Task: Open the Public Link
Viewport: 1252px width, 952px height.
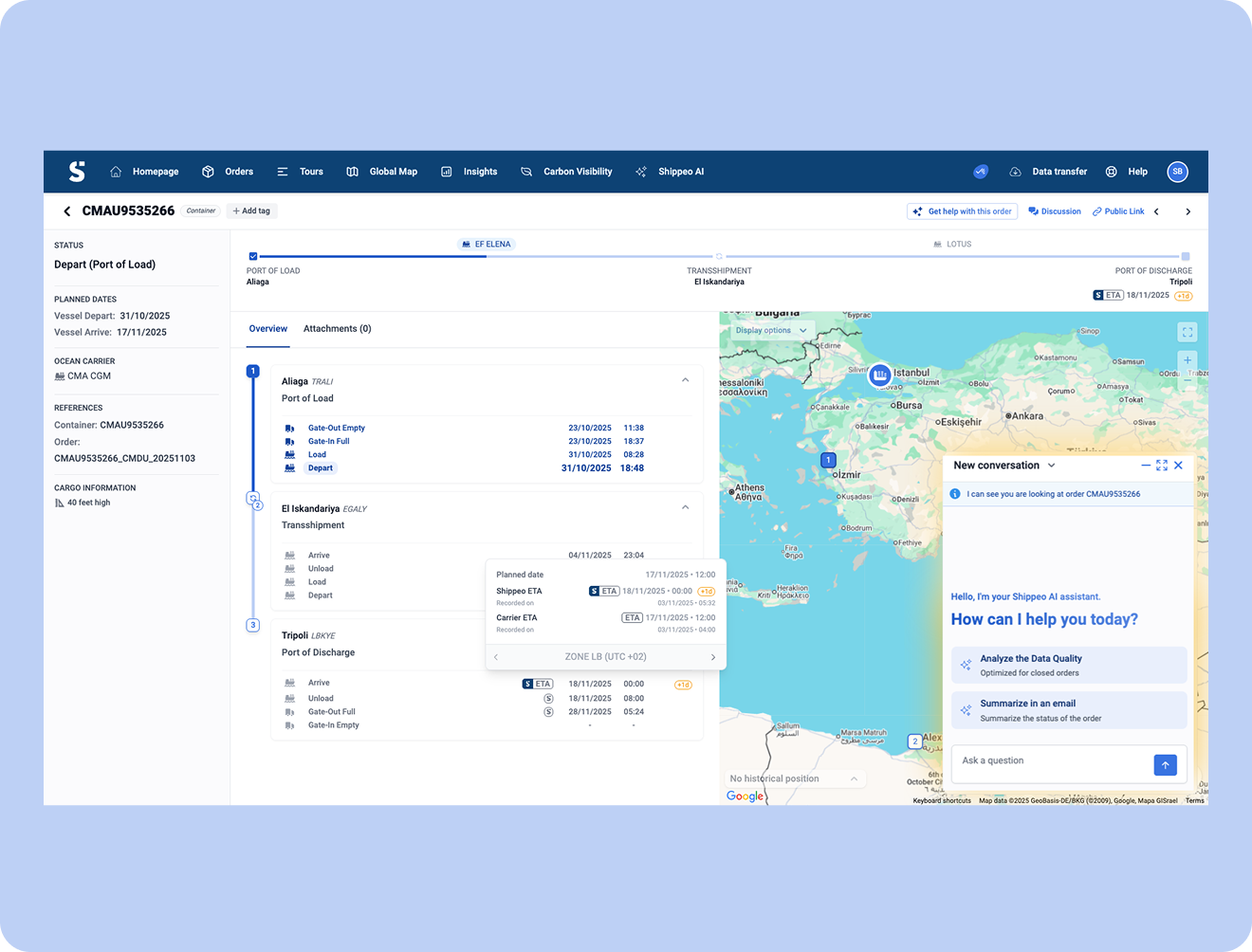Action: click(1118, 211)
